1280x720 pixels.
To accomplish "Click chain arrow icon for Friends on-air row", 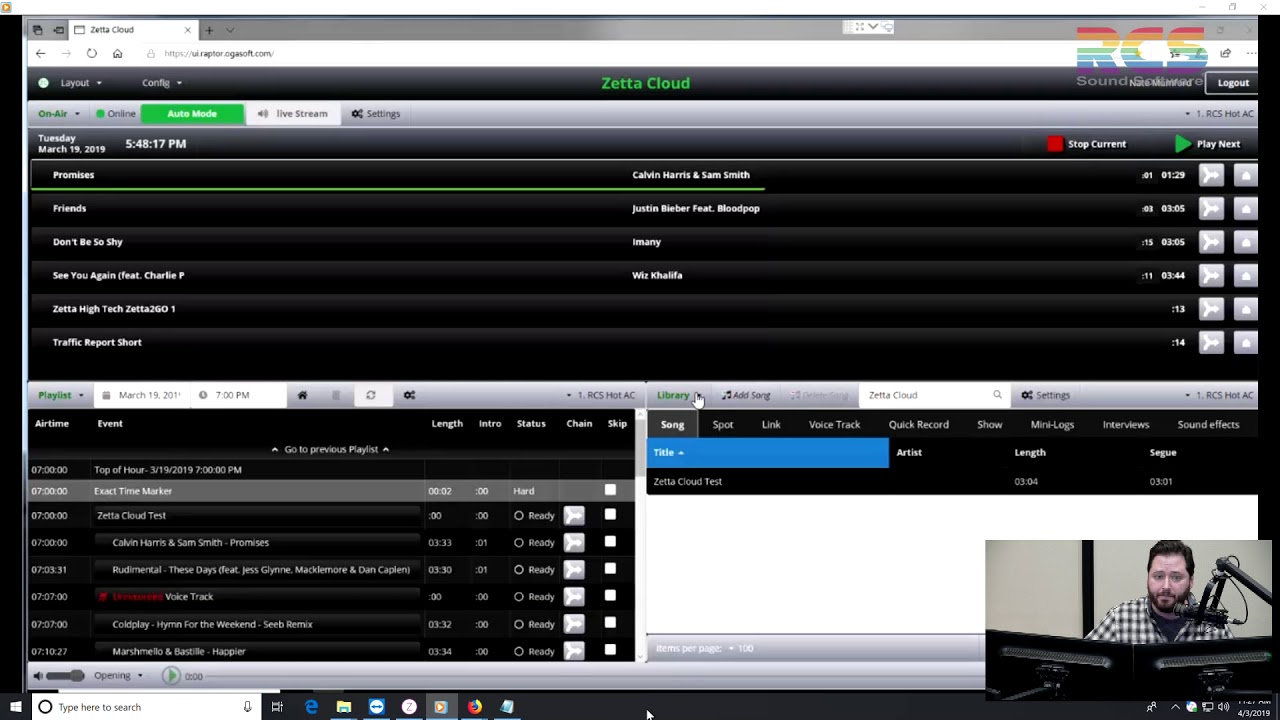I will [1211, 209].
